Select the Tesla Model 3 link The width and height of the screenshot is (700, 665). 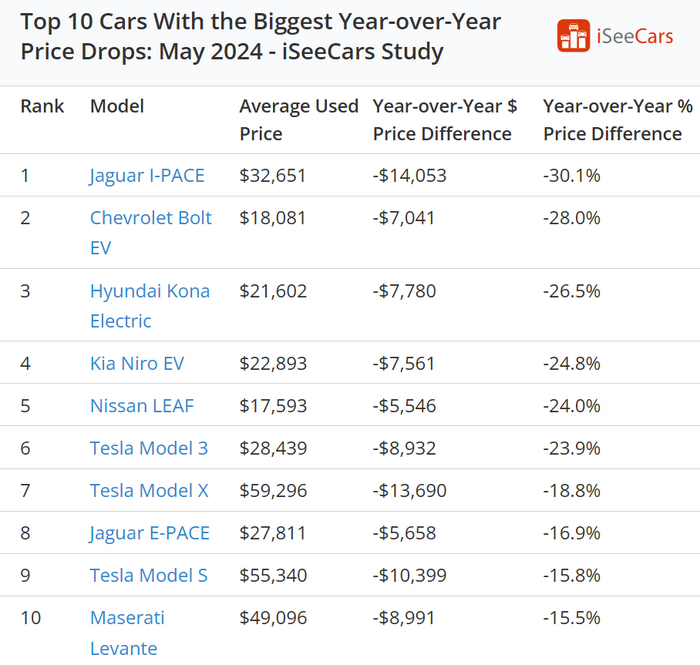(149, 448)
